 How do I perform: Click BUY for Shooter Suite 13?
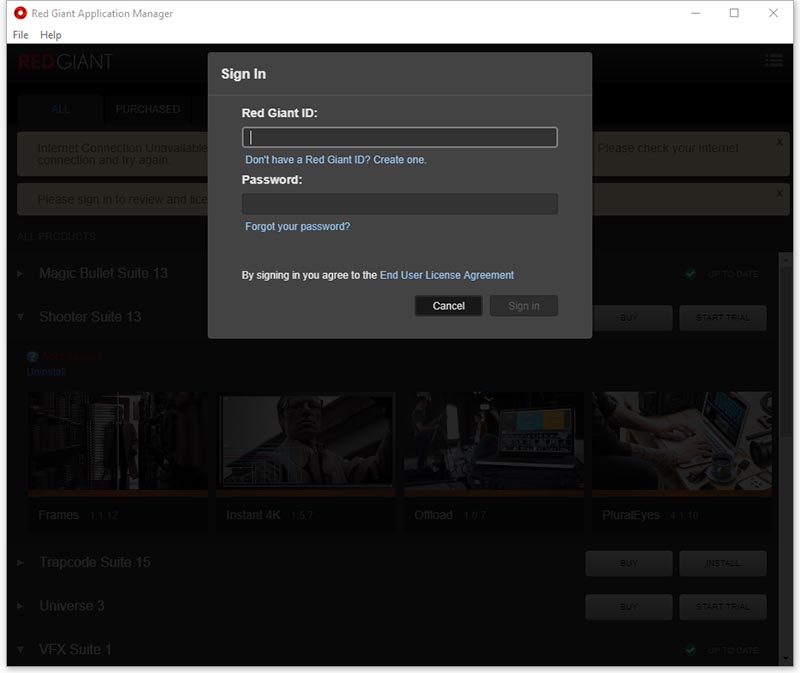click(x=629, y=318)
